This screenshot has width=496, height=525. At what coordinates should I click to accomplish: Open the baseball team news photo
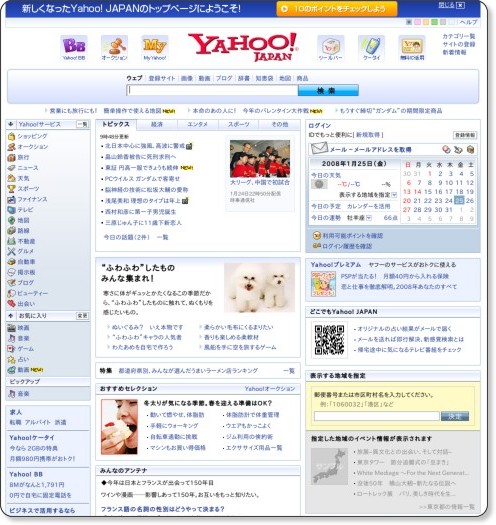pos(260,159)
